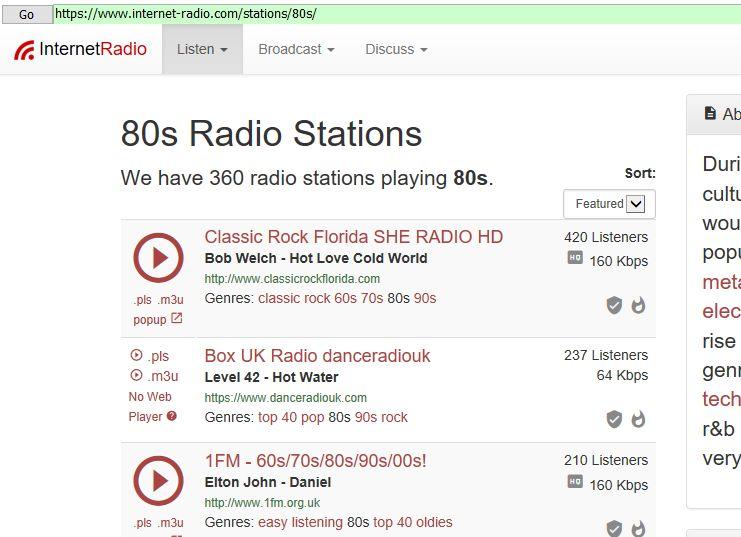
Task: Play Classic Rock Florida SHE RADIO HD station
Action: click(158, 258)
